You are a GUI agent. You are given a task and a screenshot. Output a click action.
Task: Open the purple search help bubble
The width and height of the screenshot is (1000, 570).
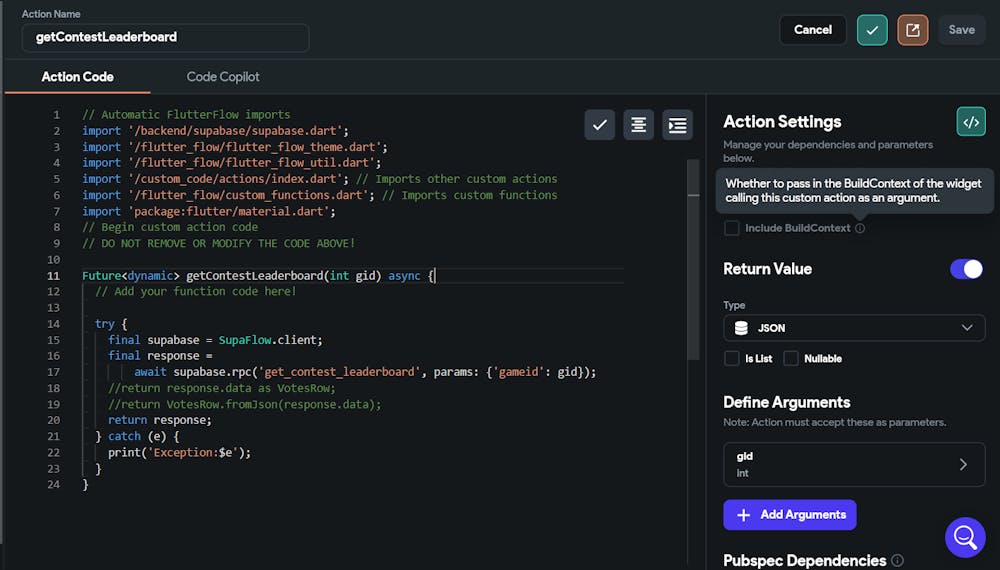965,537
